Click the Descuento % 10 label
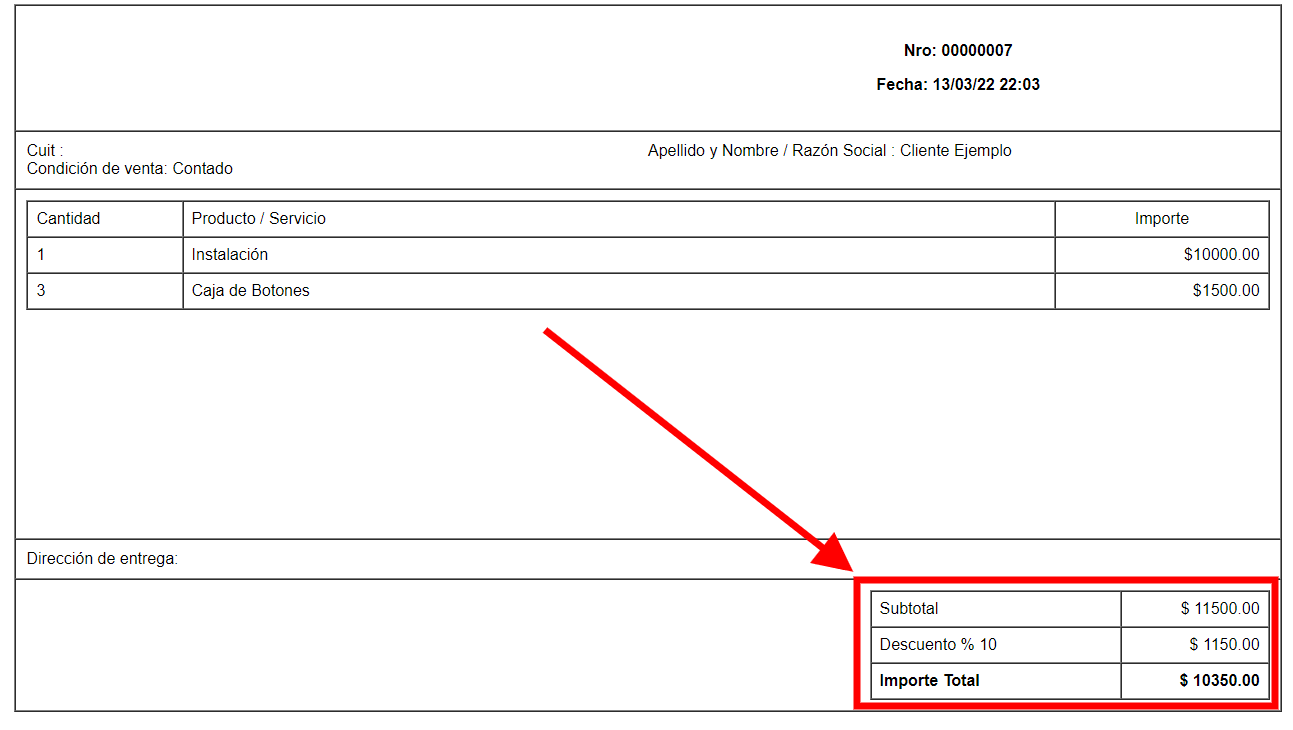The width and height of the screenshot is (1293, 730). coord(938,645)
